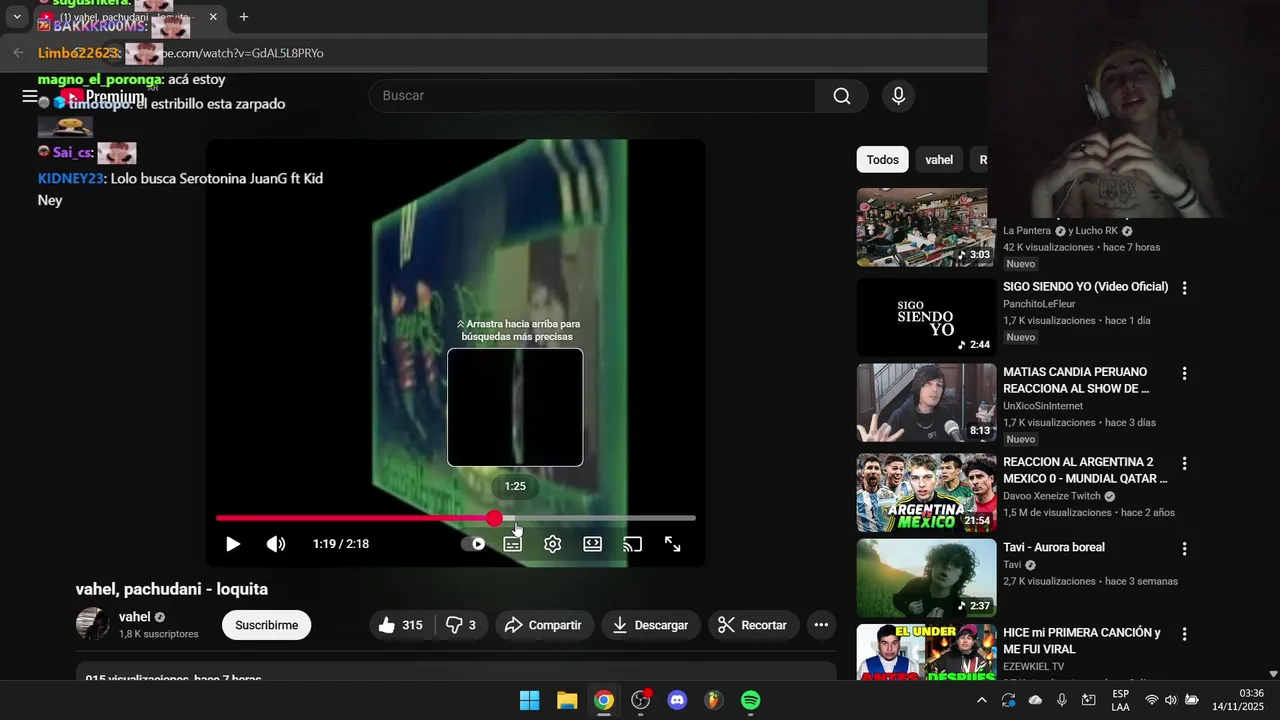The height and width of the screenshot is (720, 1280).
Task: Open File Explorer from taskbar
Action: 567,701
